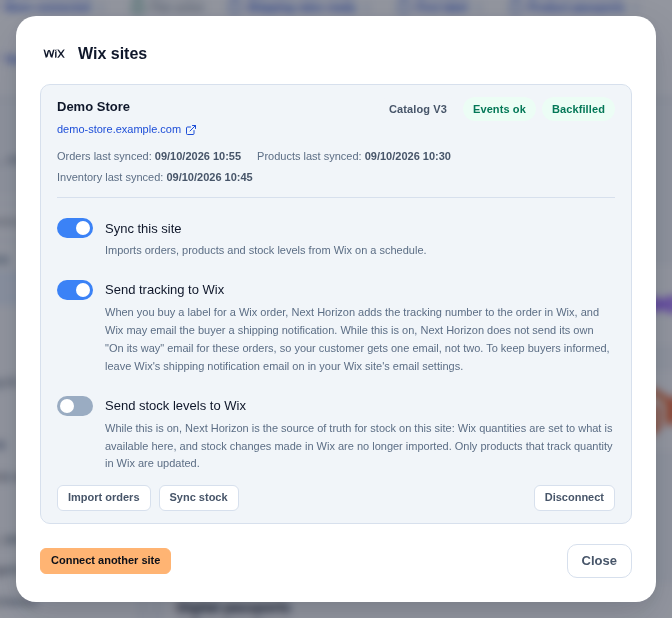The height and width of the screenshot is (618, 672).
Task: Click the Send tracking to Wix label
Action: click(x=165, y=290)
